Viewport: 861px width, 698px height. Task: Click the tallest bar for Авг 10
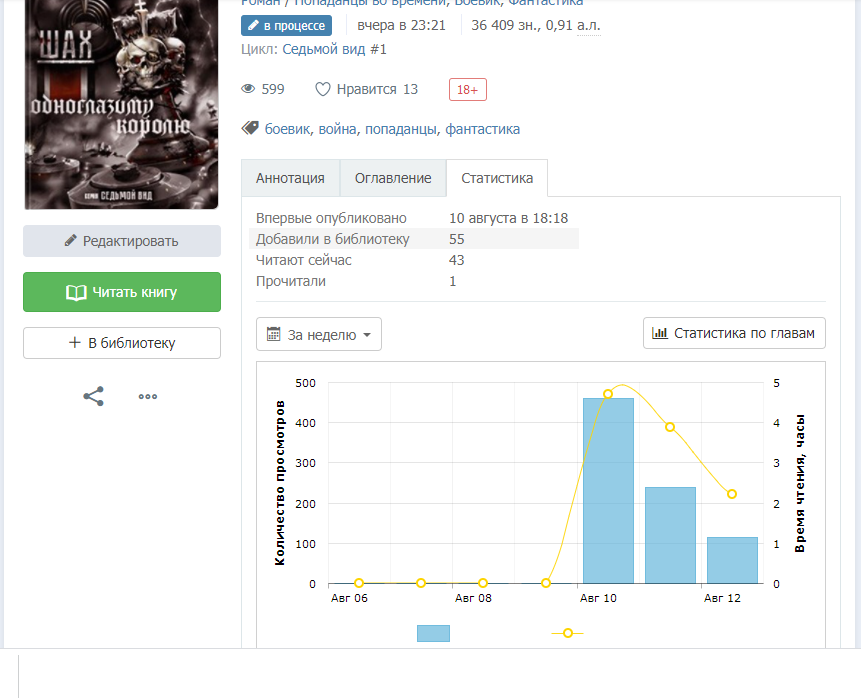pyautogui.click(x=608, y=490)
